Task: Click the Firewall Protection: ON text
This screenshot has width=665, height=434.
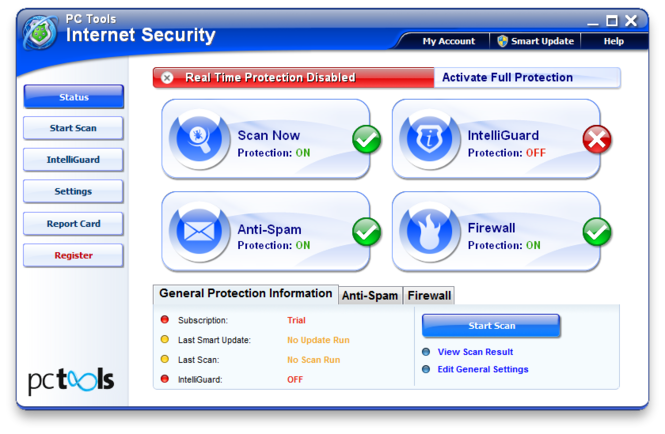Action: click(504, 245)
